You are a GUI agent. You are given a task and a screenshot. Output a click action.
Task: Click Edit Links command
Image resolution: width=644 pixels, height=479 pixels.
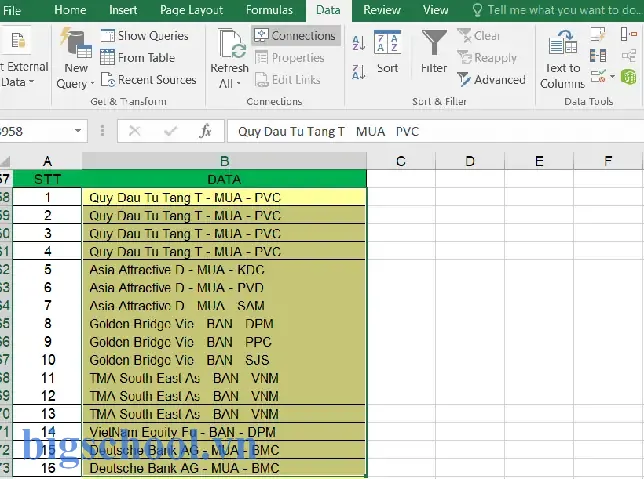(x=288, y=80)
